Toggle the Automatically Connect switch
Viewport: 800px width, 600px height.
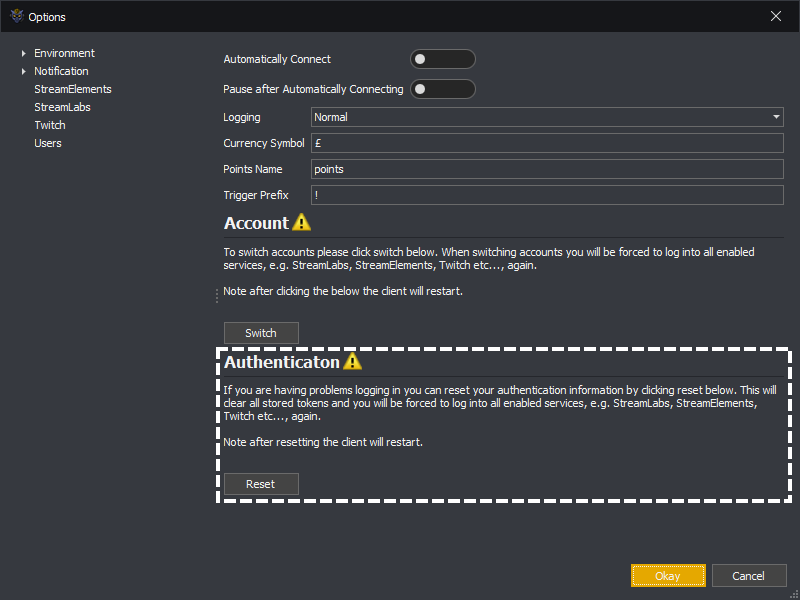tap(443, 59)
